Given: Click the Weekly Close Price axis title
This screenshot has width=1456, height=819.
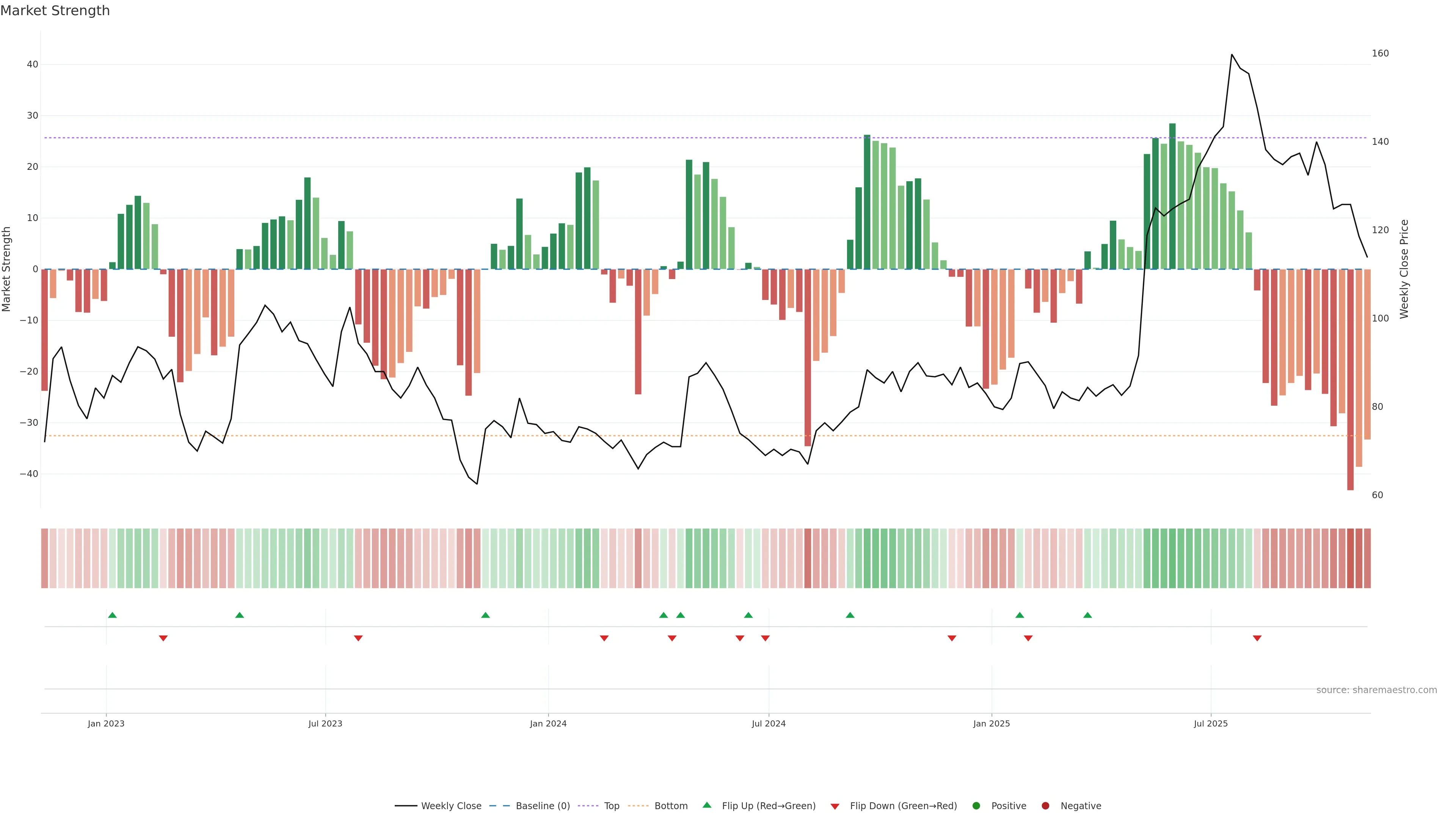Looking at the screenshot, I should (x=1404, y=269).
